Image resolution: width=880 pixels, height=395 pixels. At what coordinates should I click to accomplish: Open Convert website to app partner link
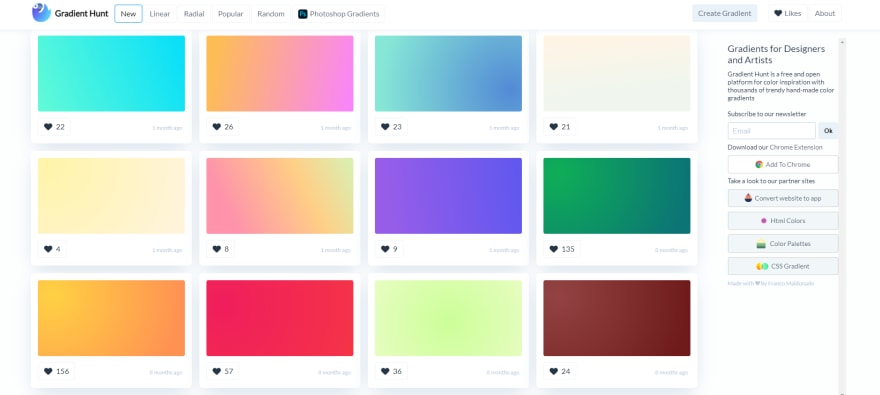(x=783, y=198)
